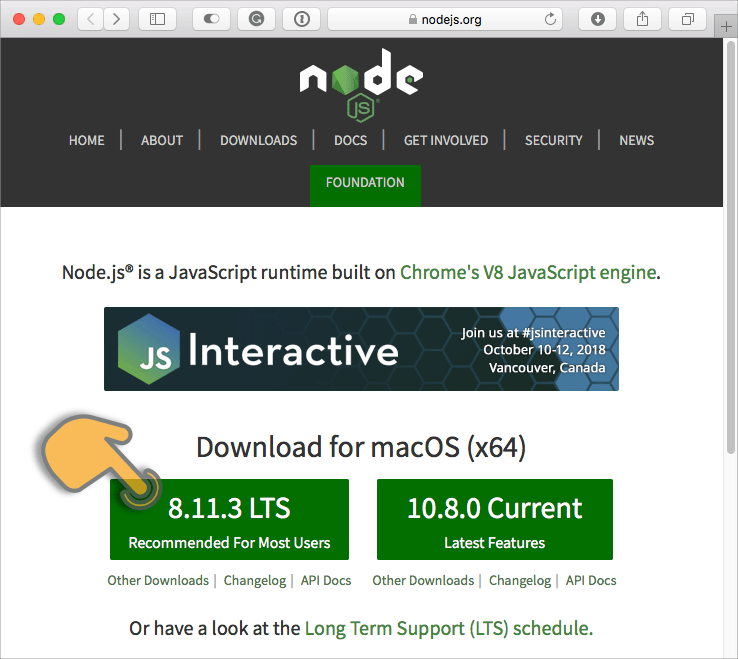
Task: Open the HOME nav item
Action: [x=87, y=140]
